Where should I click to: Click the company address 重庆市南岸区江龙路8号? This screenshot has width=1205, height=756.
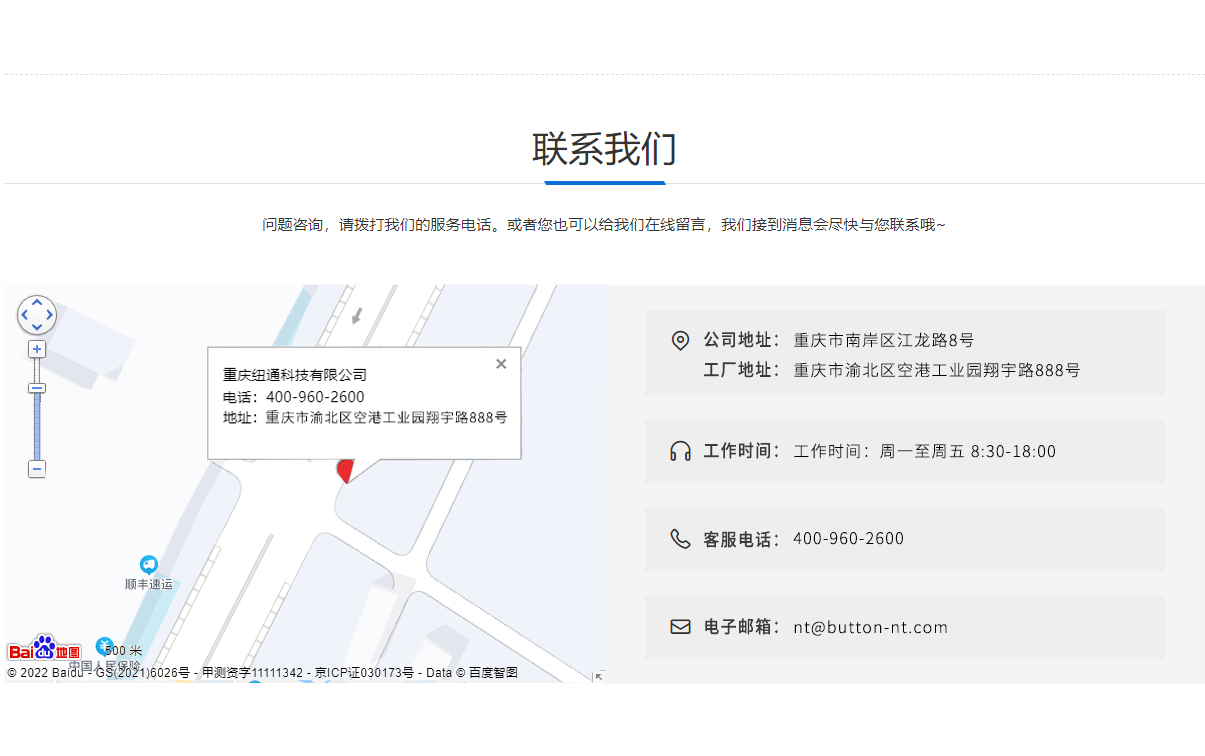click(x=884, y=340)
